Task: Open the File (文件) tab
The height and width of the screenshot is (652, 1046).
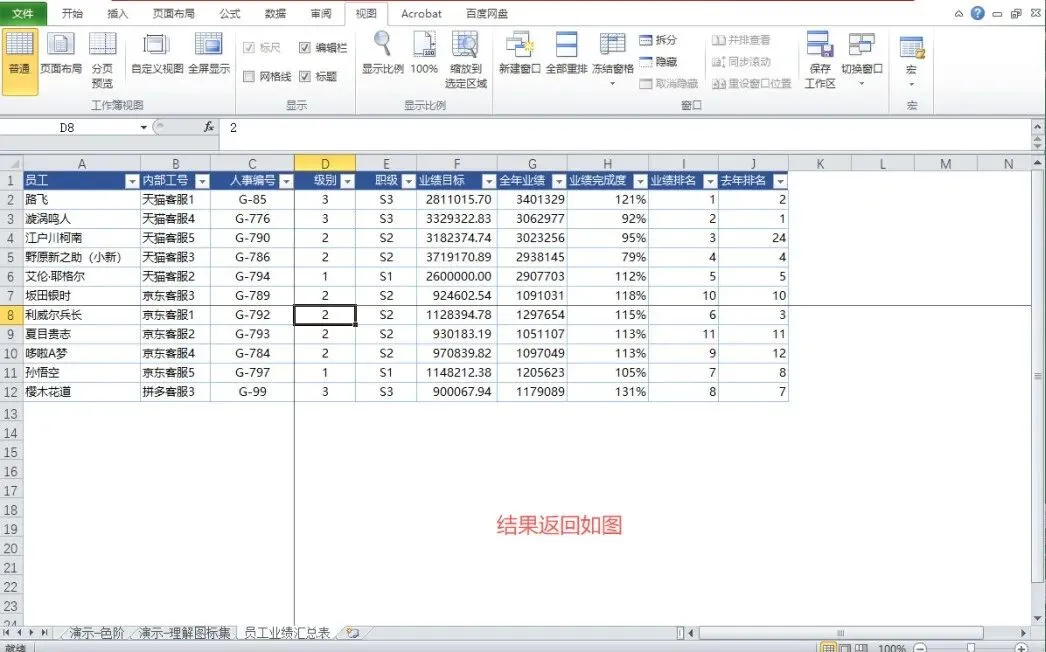Action: click(x=23, y=13)
